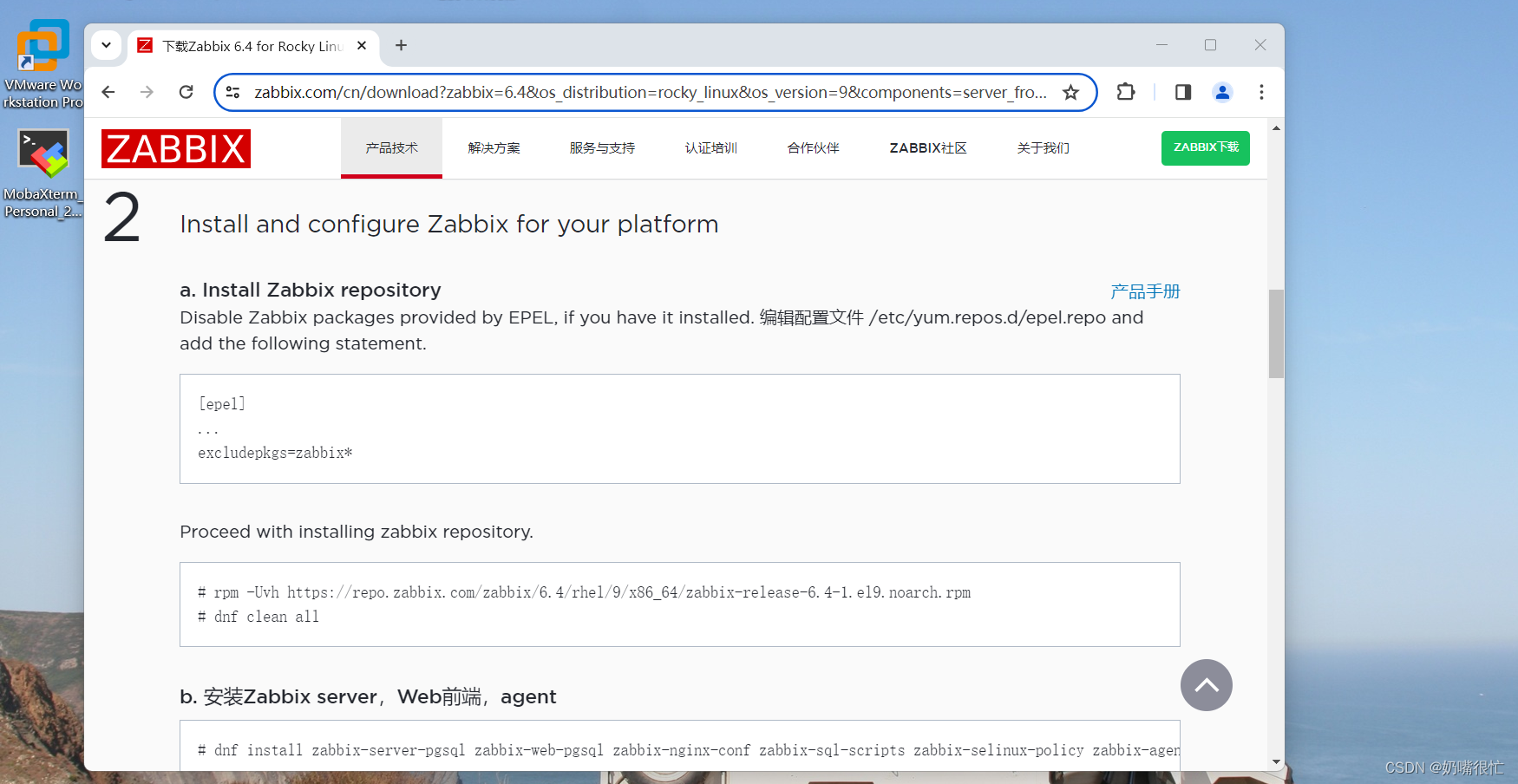Image resolution: width=1518 pixels, height=784 pixels.
Task: Open VMware Workstation Pro desktop shortcut
Action: coord(43,64)
